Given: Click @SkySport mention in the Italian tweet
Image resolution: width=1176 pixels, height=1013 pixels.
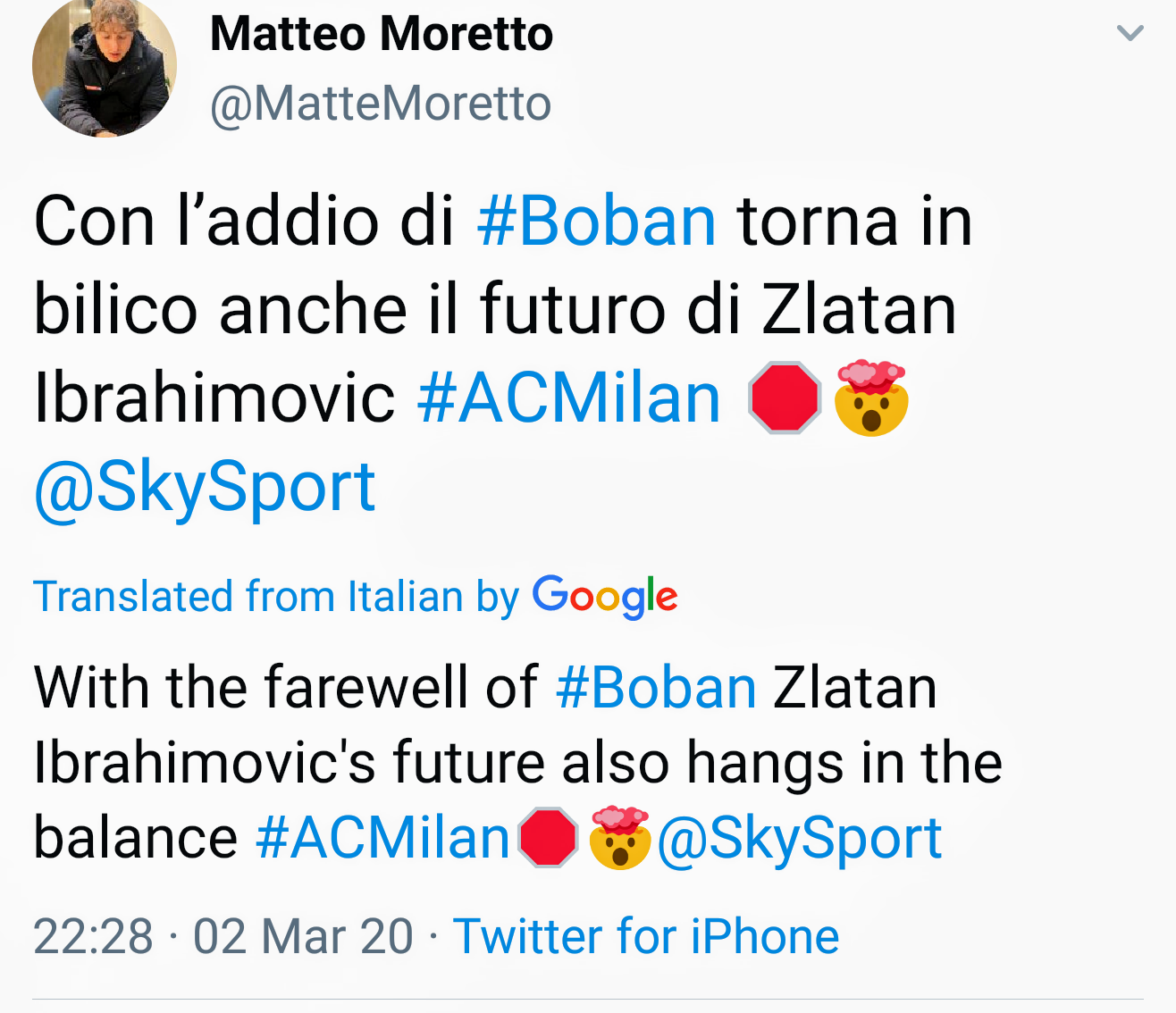Looking at the screenshot, I should tap(205, 488).
